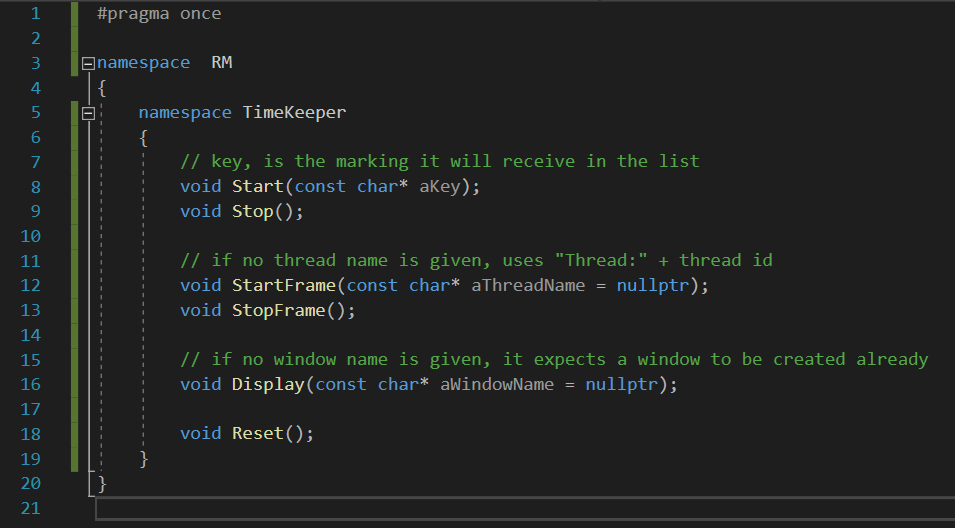The image size is (955, 528).
Task: Click the 'Reset' function name
Action: pos(258,434)
